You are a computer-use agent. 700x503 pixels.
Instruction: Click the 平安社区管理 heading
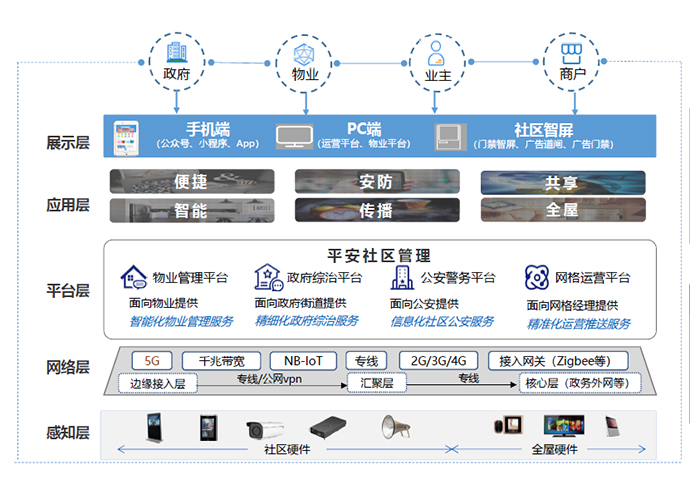[x=379, y=256]
